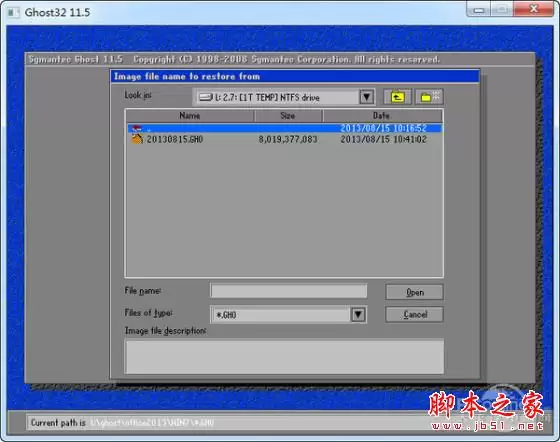Viewport: 560px width, 442px height.
Task: Click the Image file description box
Action: [284, 357]
